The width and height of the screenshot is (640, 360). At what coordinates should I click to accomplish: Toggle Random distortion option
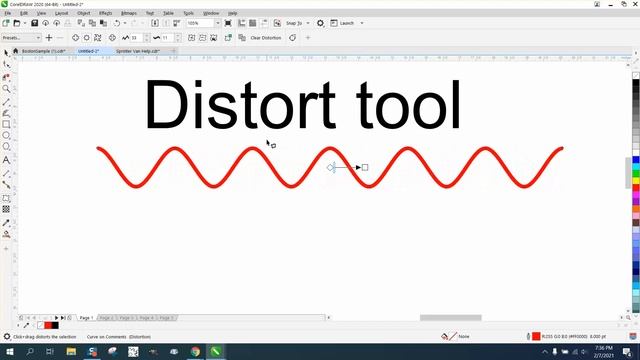(x=191, y=38)
